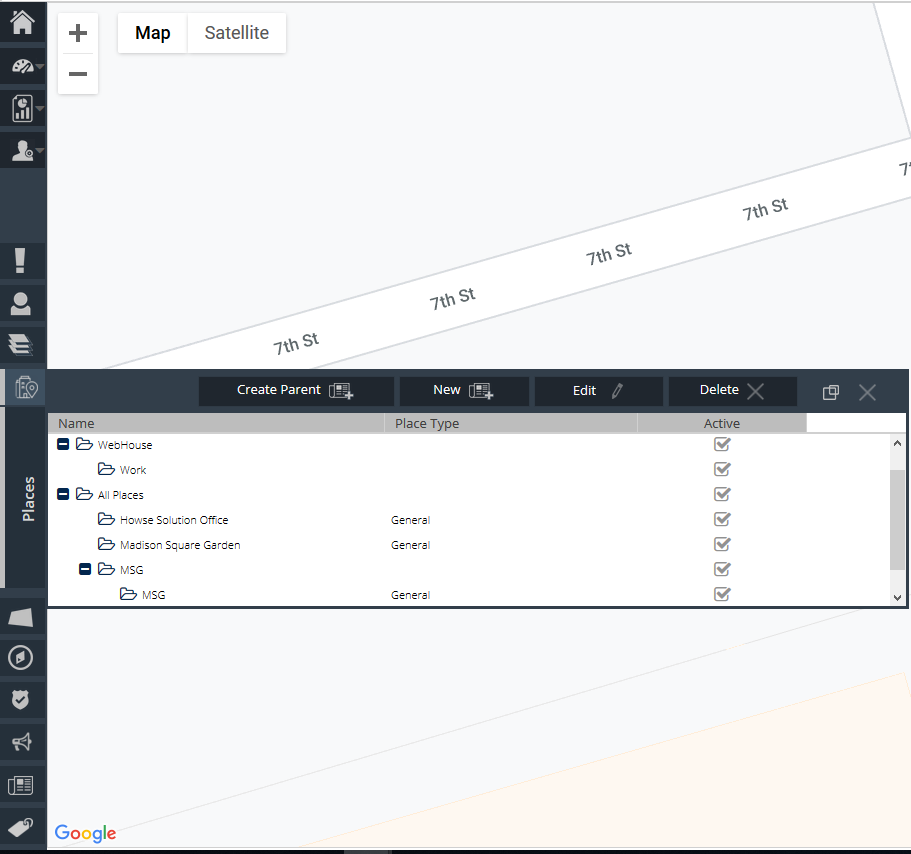The width and height of the screenshot is (911, 854).
Task: Close the Places panel
Action: click(x=867, y=393)
